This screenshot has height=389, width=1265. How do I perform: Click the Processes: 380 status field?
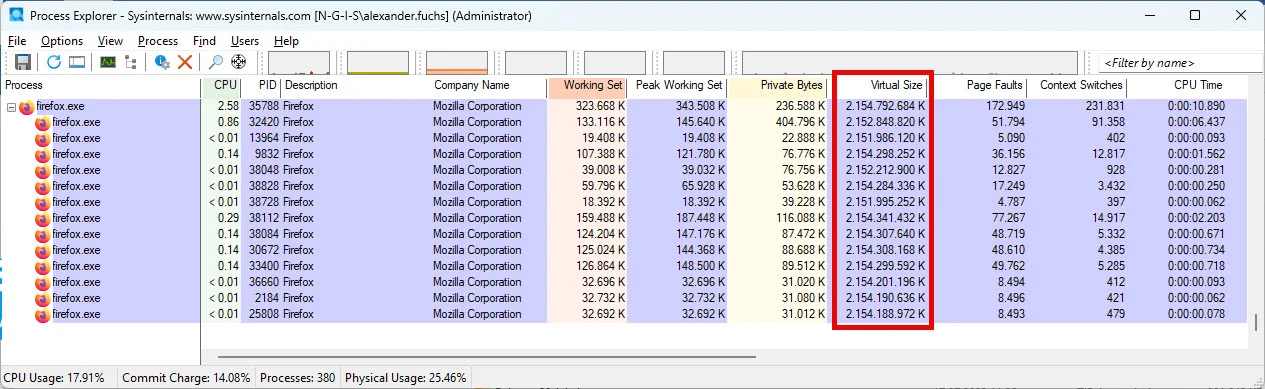pos(297,379)
